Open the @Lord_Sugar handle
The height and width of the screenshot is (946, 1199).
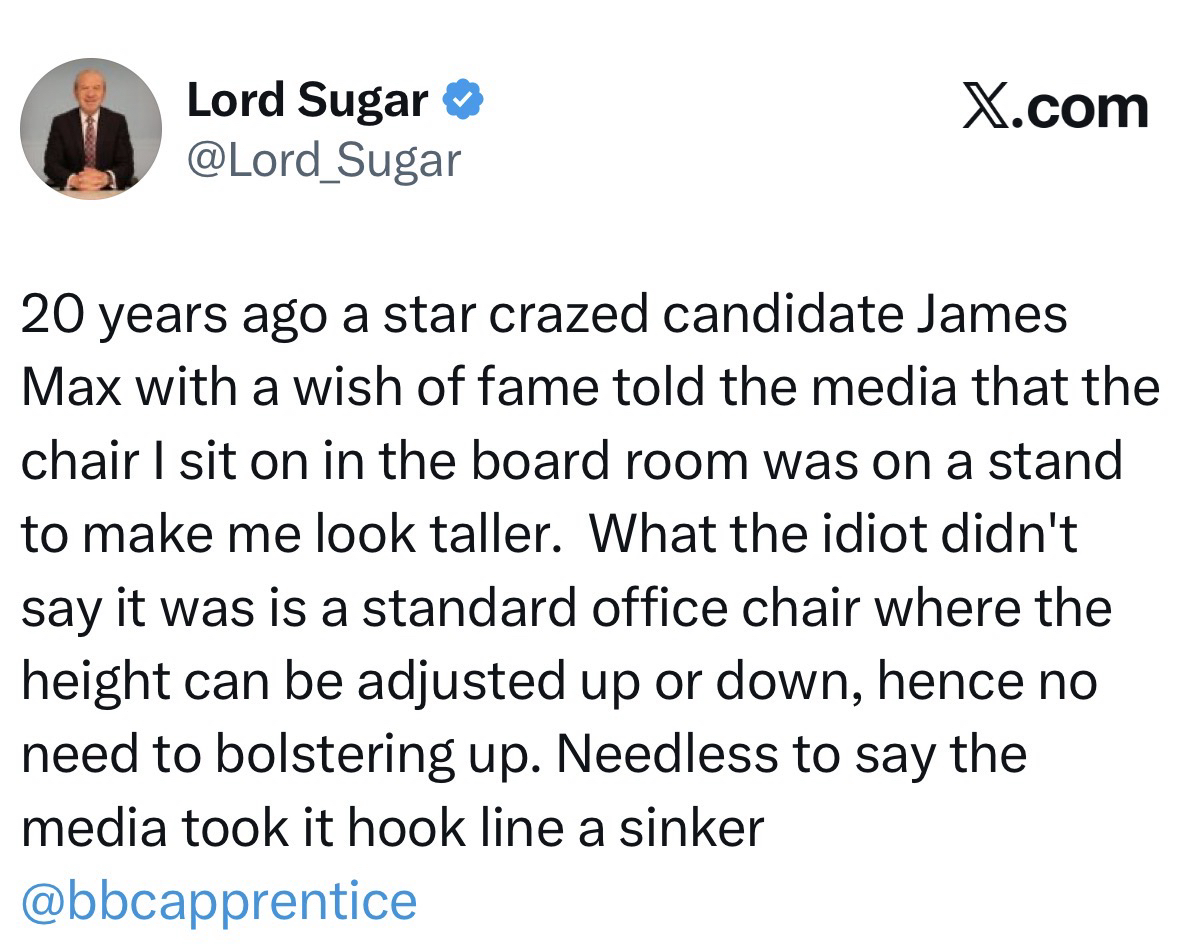tap(324, 159)
